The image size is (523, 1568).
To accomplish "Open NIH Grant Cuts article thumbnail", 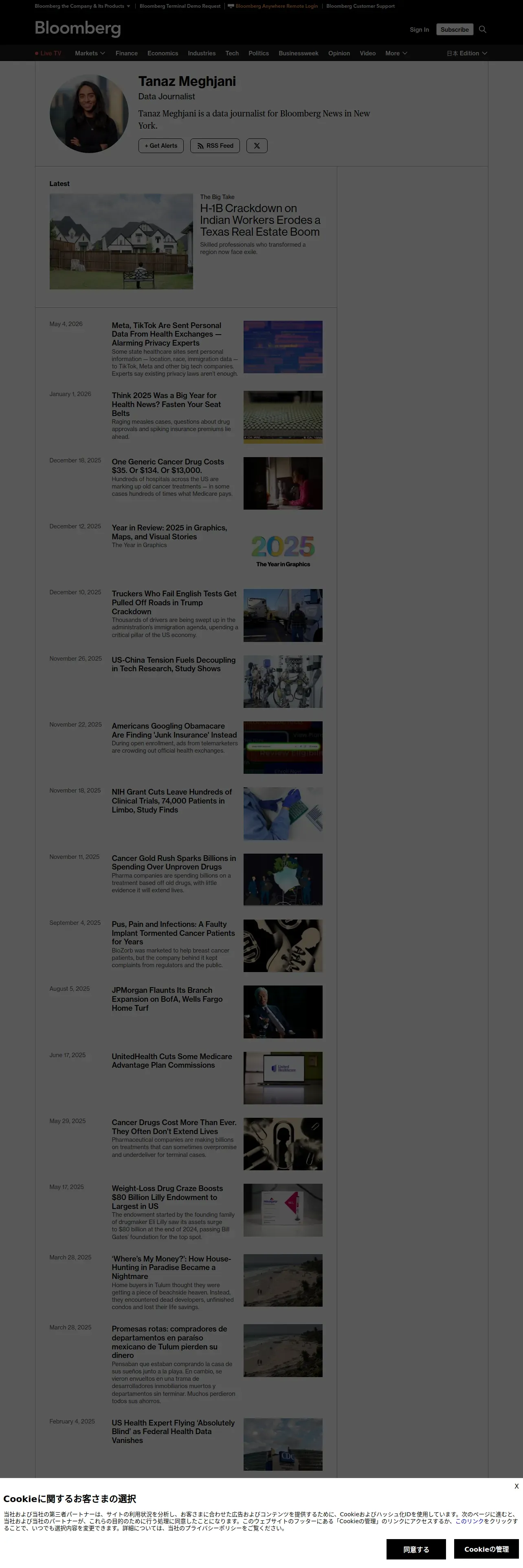I will tap(283, 814).
